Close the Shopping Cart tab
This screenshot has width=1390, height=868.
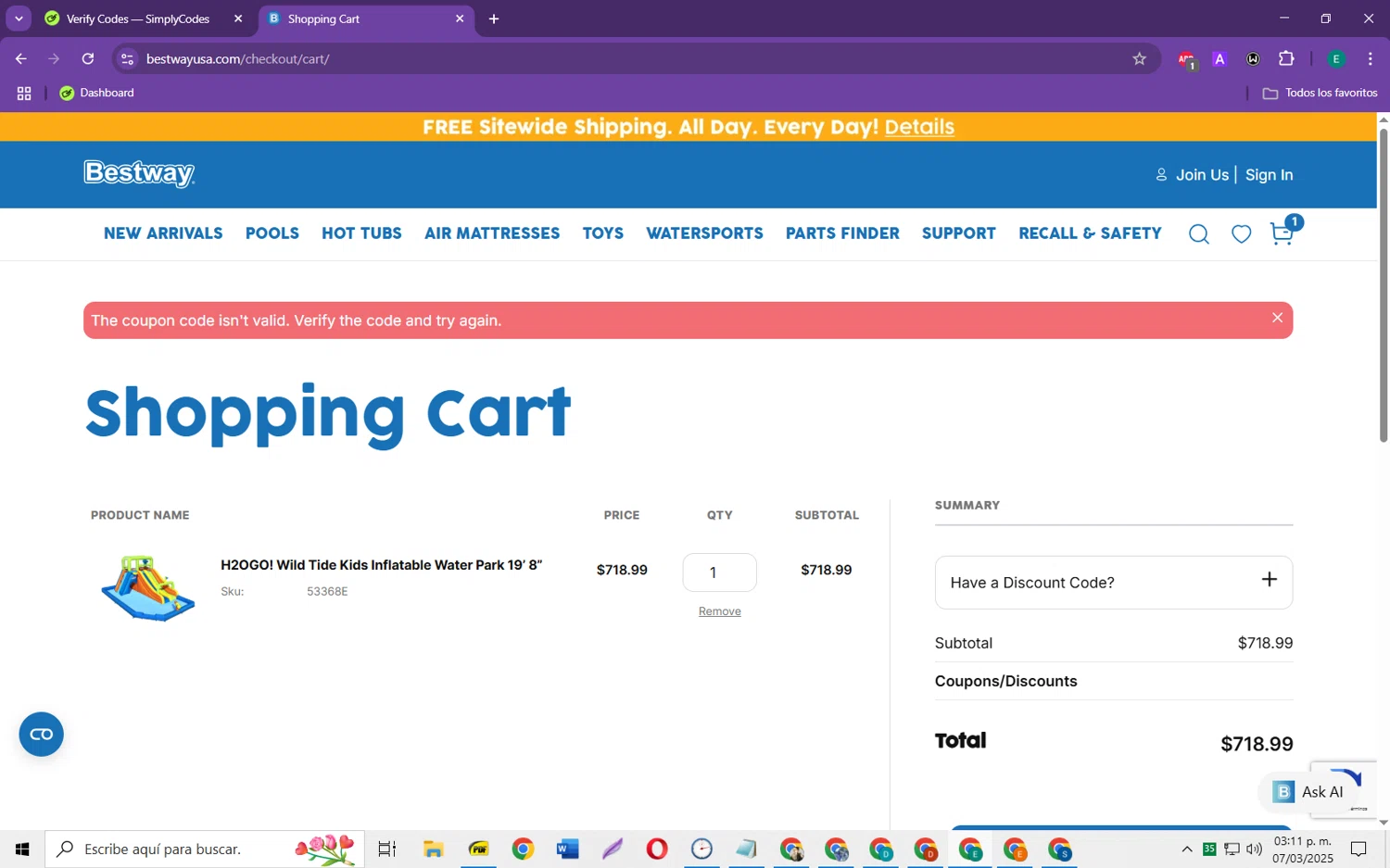click(460, 19)
